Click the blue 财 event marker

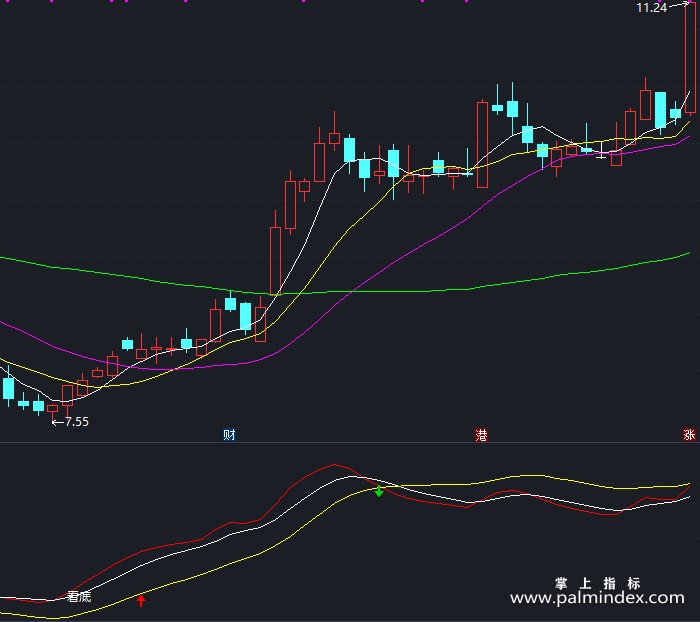[x=229, y=434]
